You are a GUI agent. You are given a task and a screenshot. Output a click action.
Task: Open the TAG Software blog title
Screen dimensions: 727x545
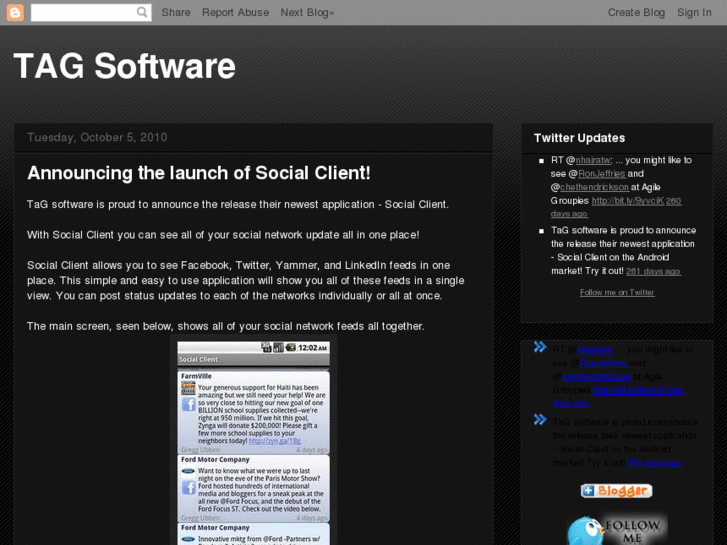pyautogui.click(x=125, y=66)
